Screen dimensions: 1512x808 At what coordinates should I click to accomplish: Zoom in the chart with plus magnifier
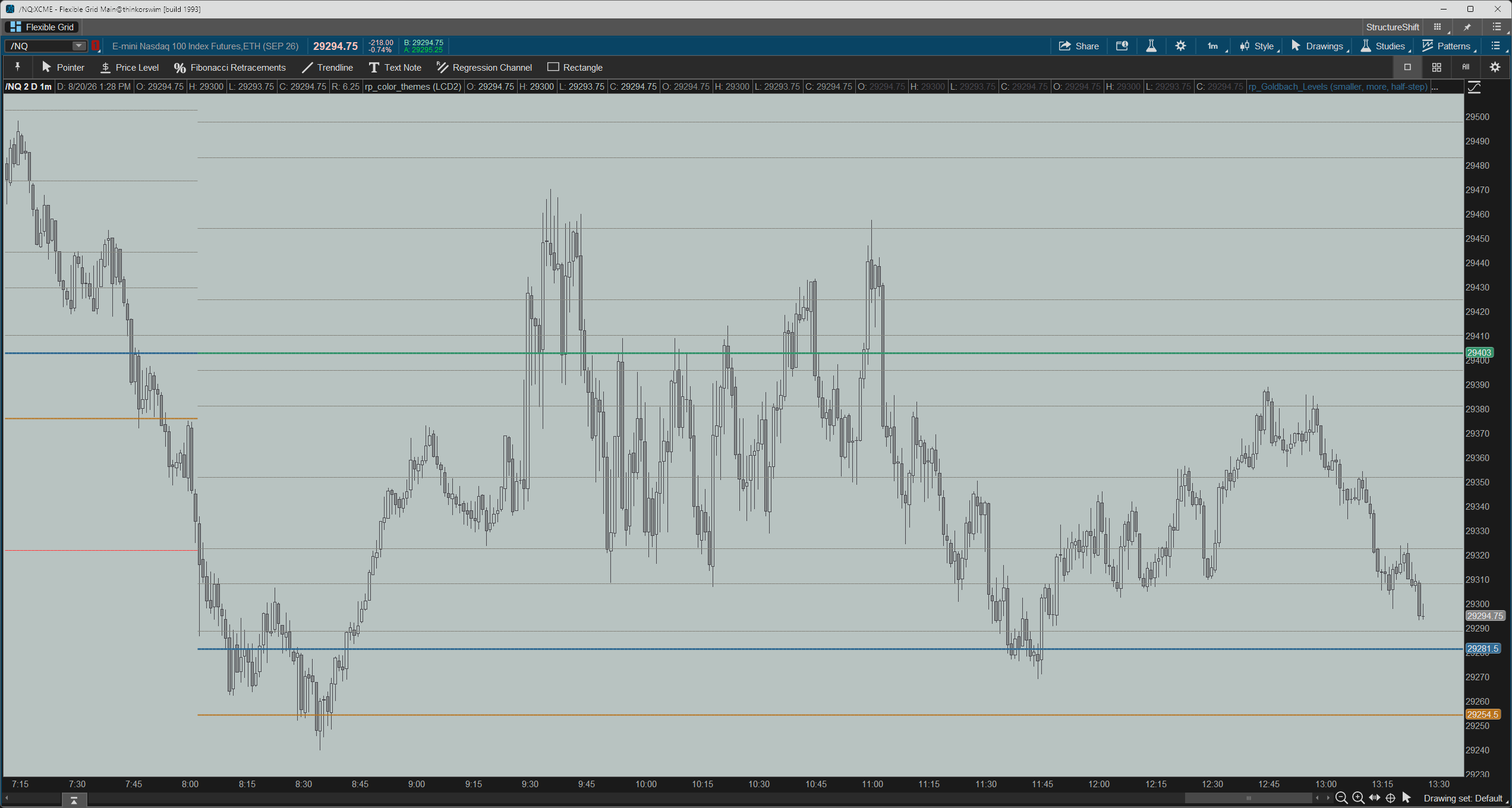pyautogui.click(x=1358, y=798)
